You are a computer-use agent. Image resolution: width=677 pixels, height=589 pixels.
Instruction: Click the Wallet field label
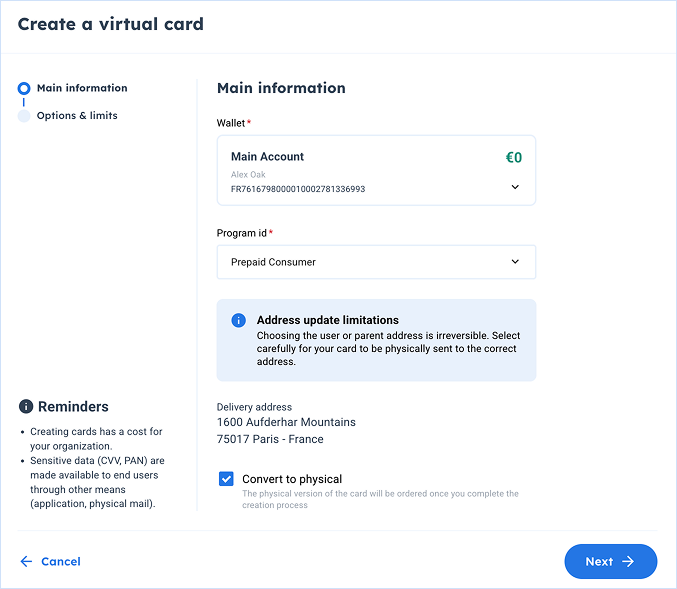pyautogui.click(x=231, y=123)
